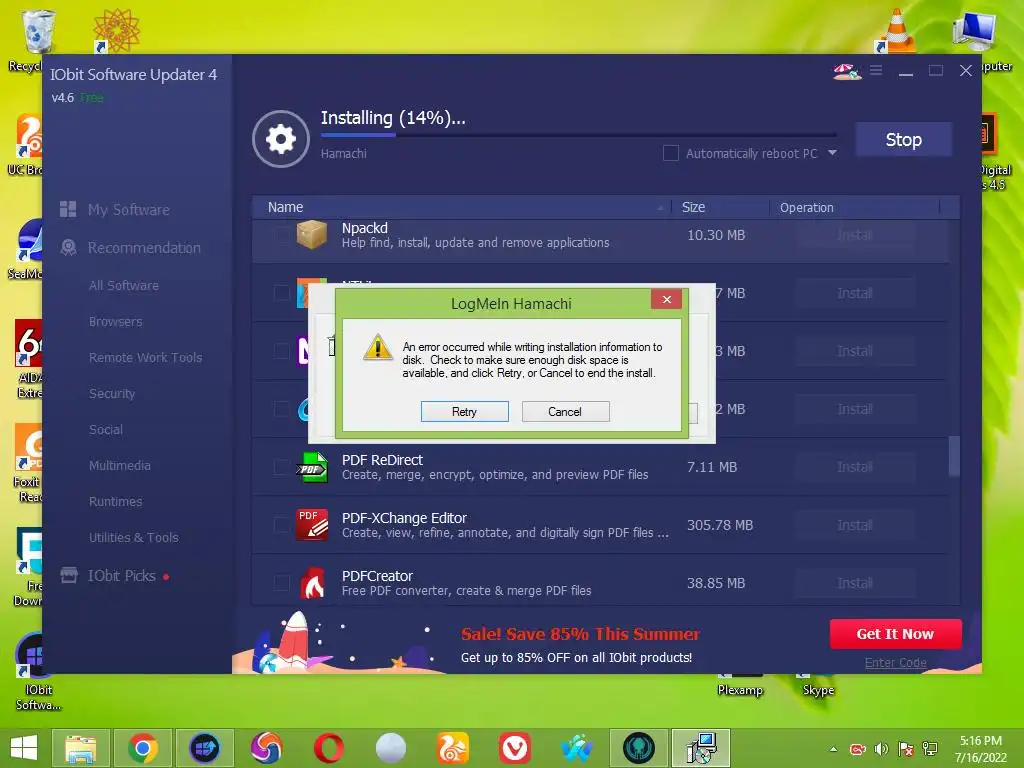Open My Software section
This screenshot has width=1024, height=768.
point(129,210)
